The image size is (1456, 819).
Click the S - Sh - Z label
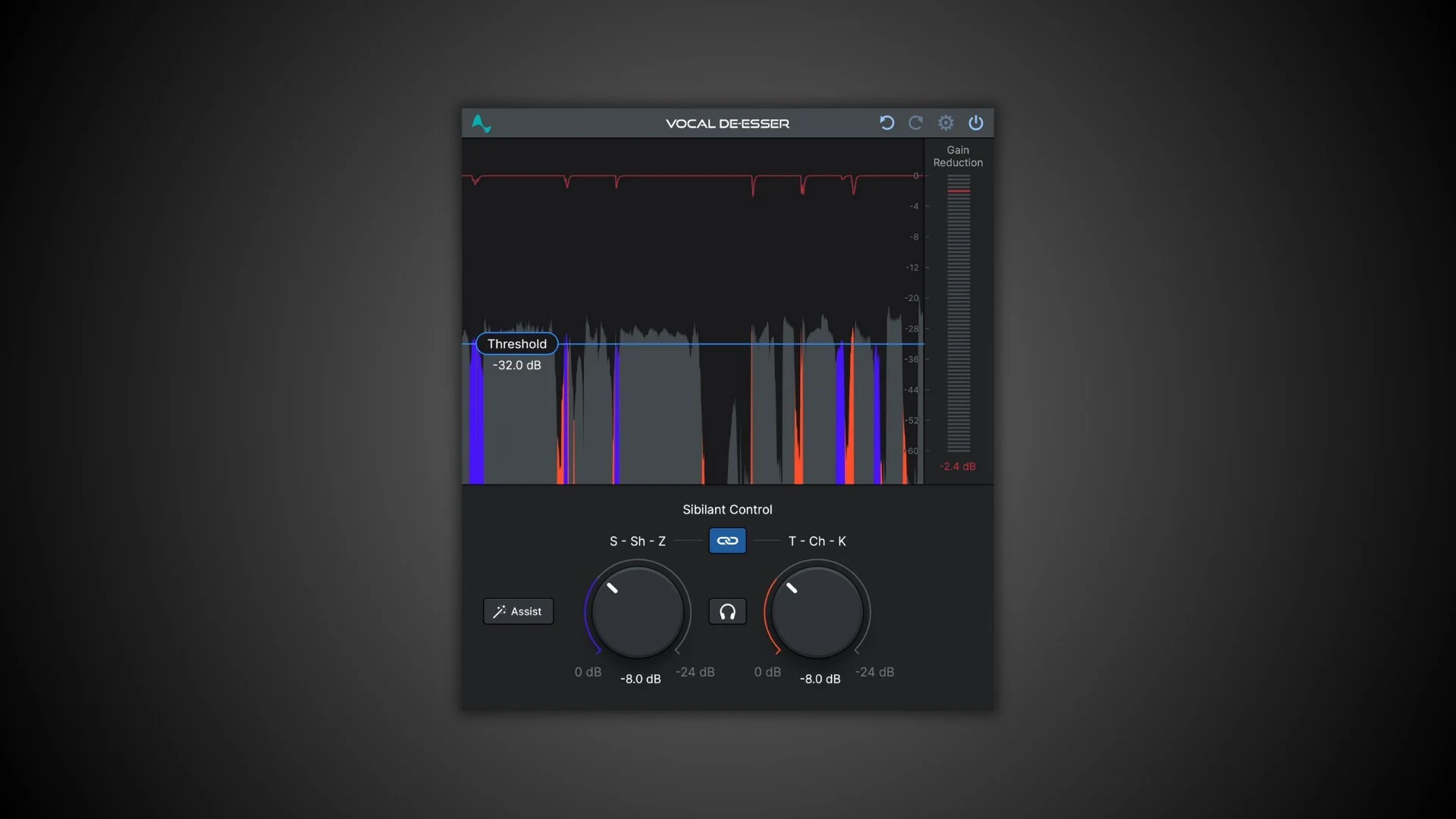[638, 541]
